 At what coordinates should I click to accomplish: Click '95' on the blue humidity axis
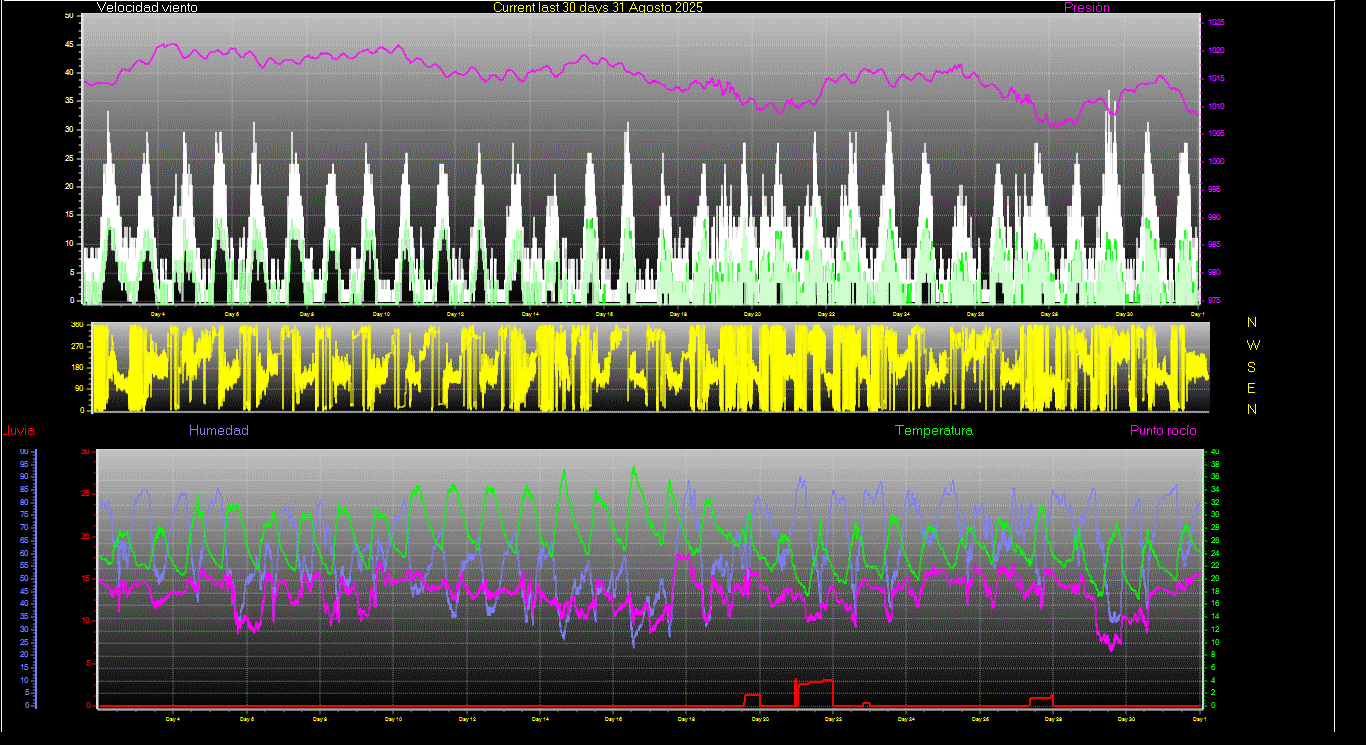25,464
